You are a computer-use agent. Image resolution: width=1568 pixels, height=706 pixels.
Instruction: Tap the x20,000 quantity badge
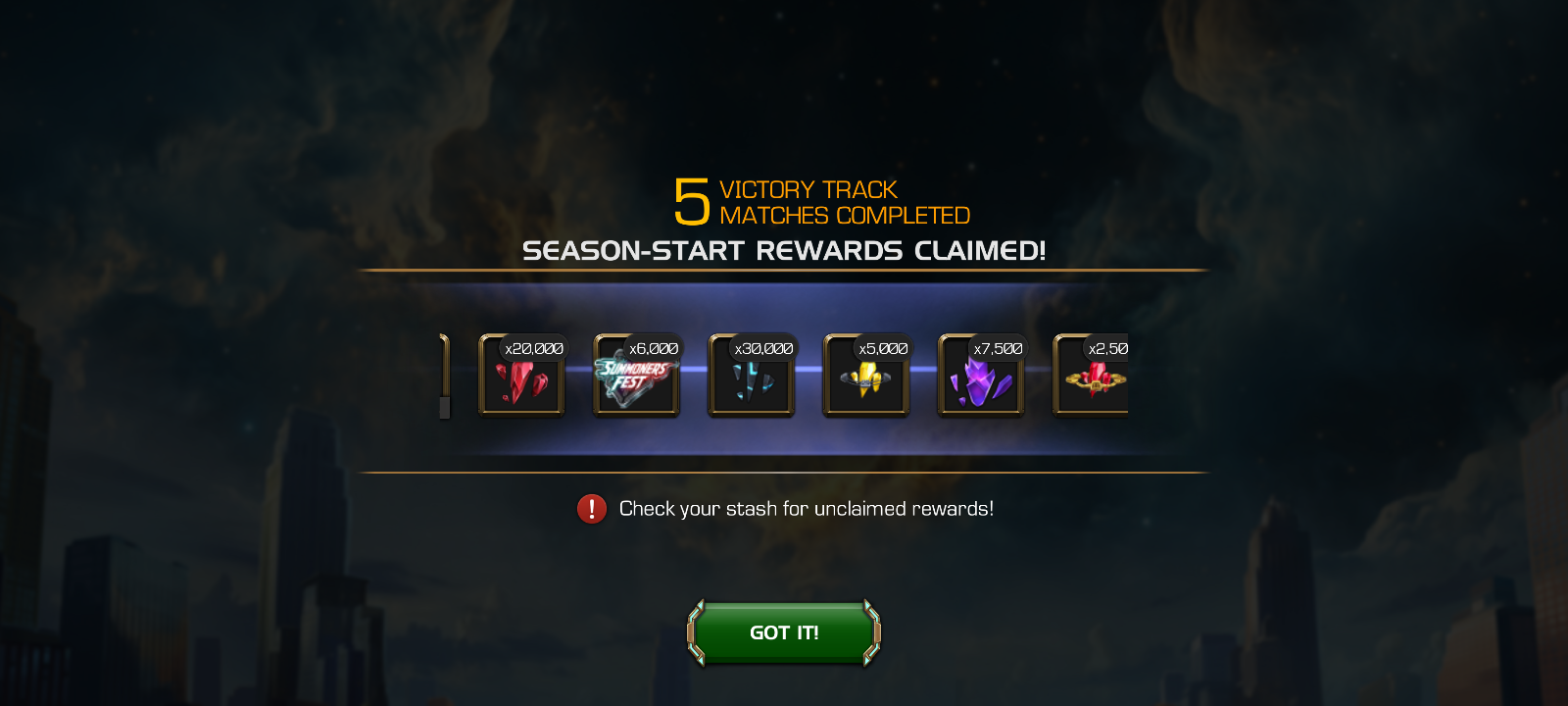point(534,348)
